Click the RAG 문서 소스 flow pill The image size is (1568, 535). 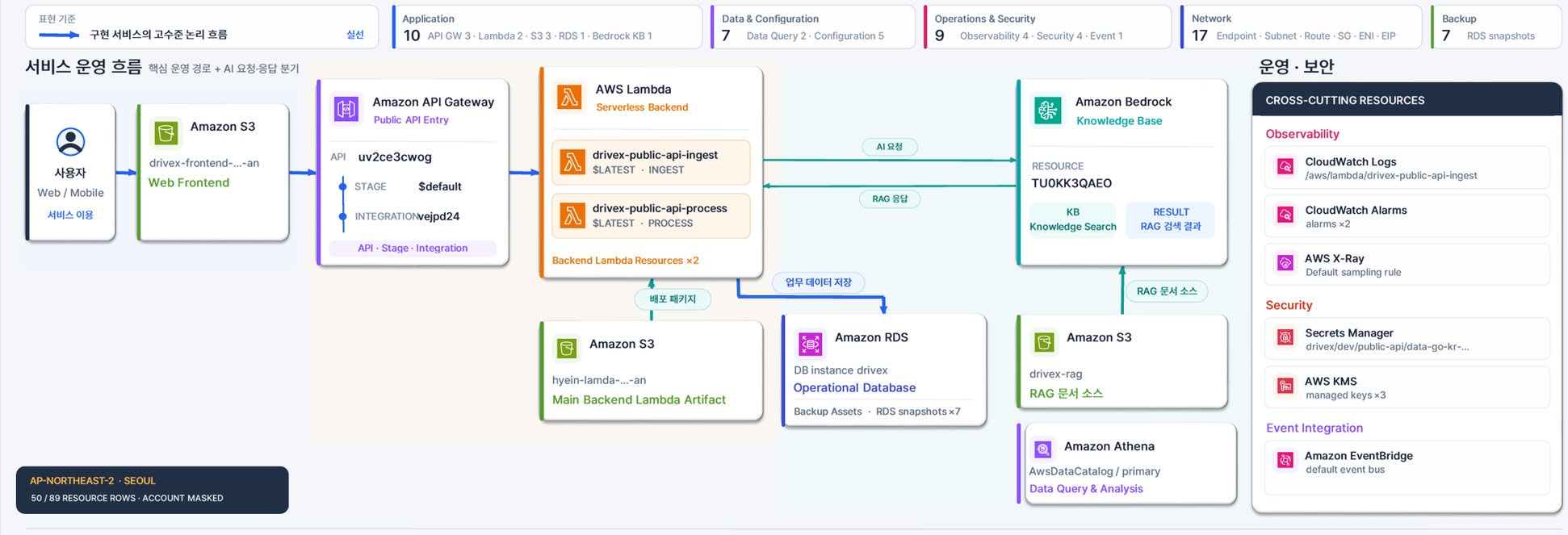[1167, 291]
